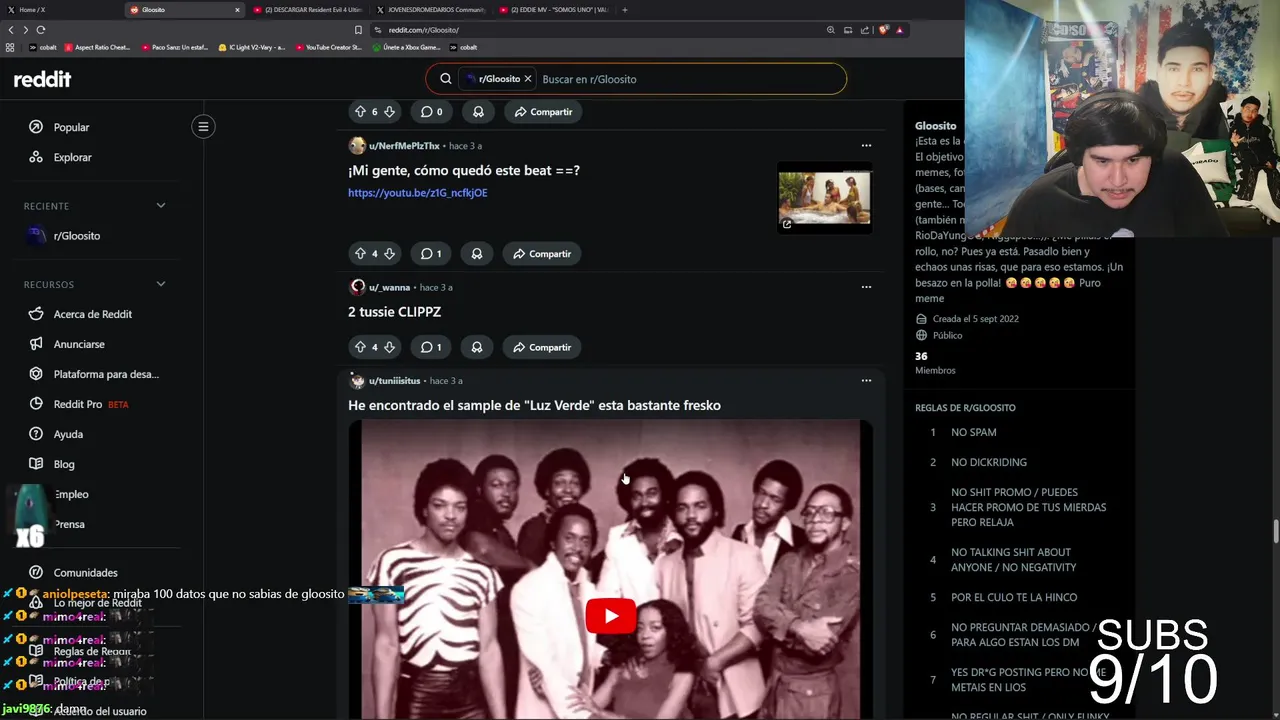Open options menu for 2 tussie CLIPPZ post
This screenshot has width=1280, height=720.
tap(866, 287)
